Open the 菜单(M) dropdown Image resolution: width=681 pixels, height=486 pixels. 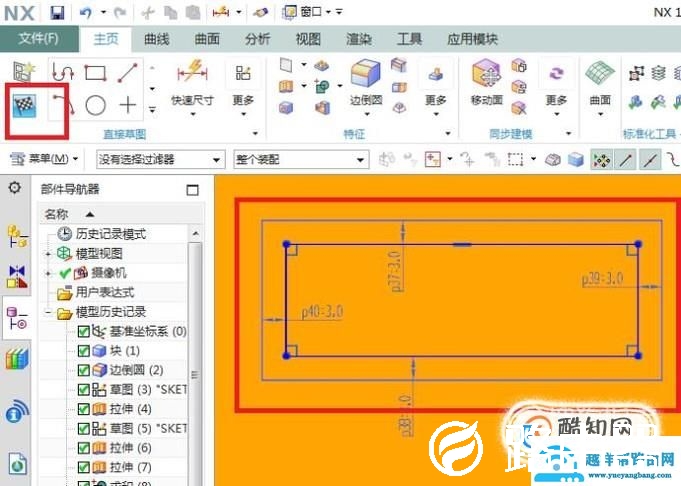[x=44, y=159]
